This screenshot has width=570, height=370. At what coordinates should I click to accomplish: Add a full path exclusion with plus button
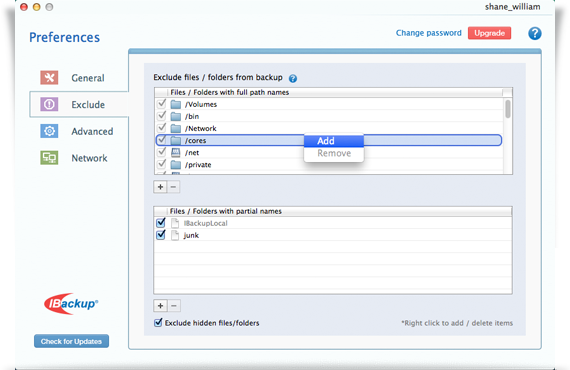click(x=160, y=187)
